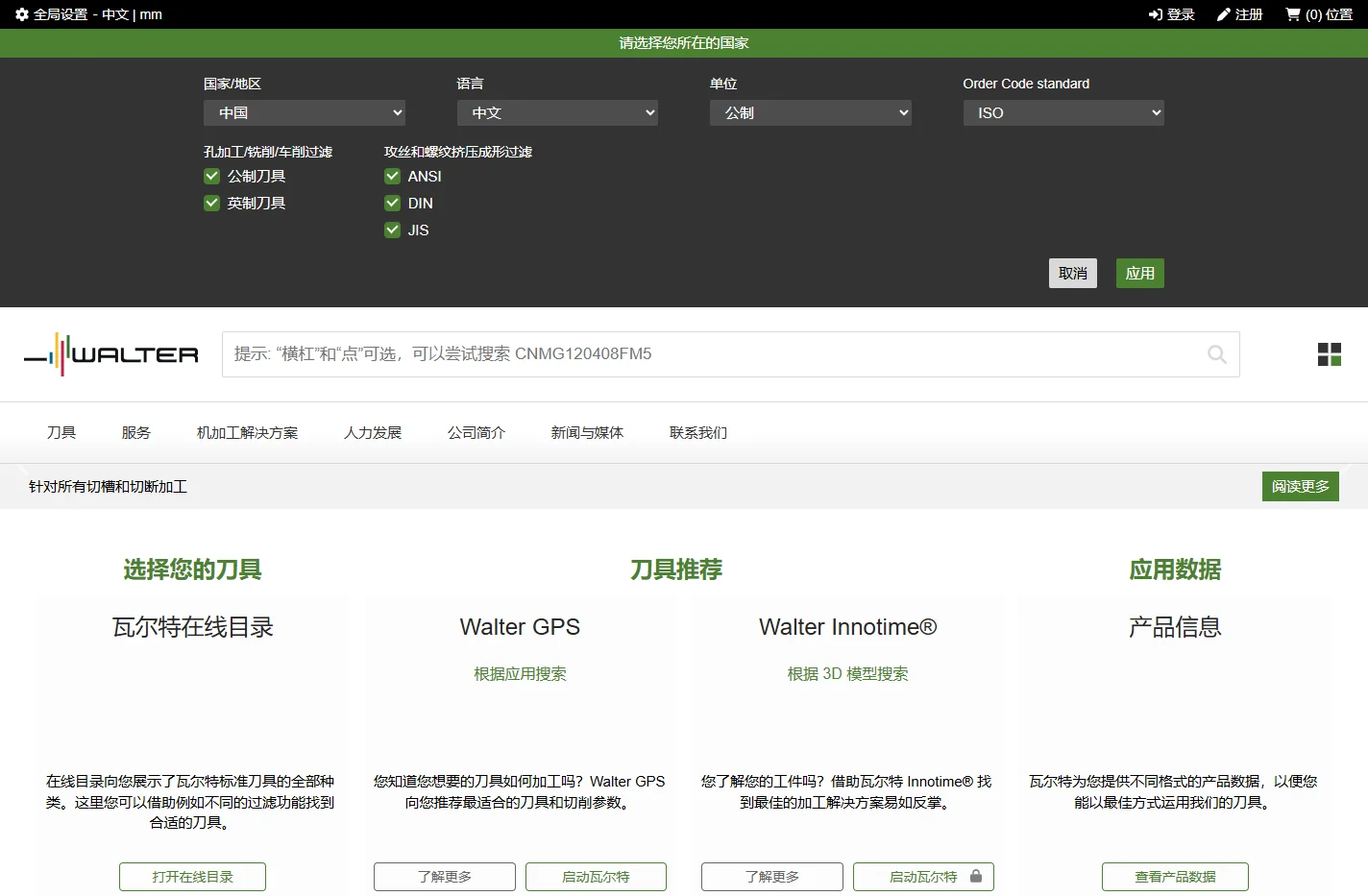Open the apps grid icon

coord(1330,354)
